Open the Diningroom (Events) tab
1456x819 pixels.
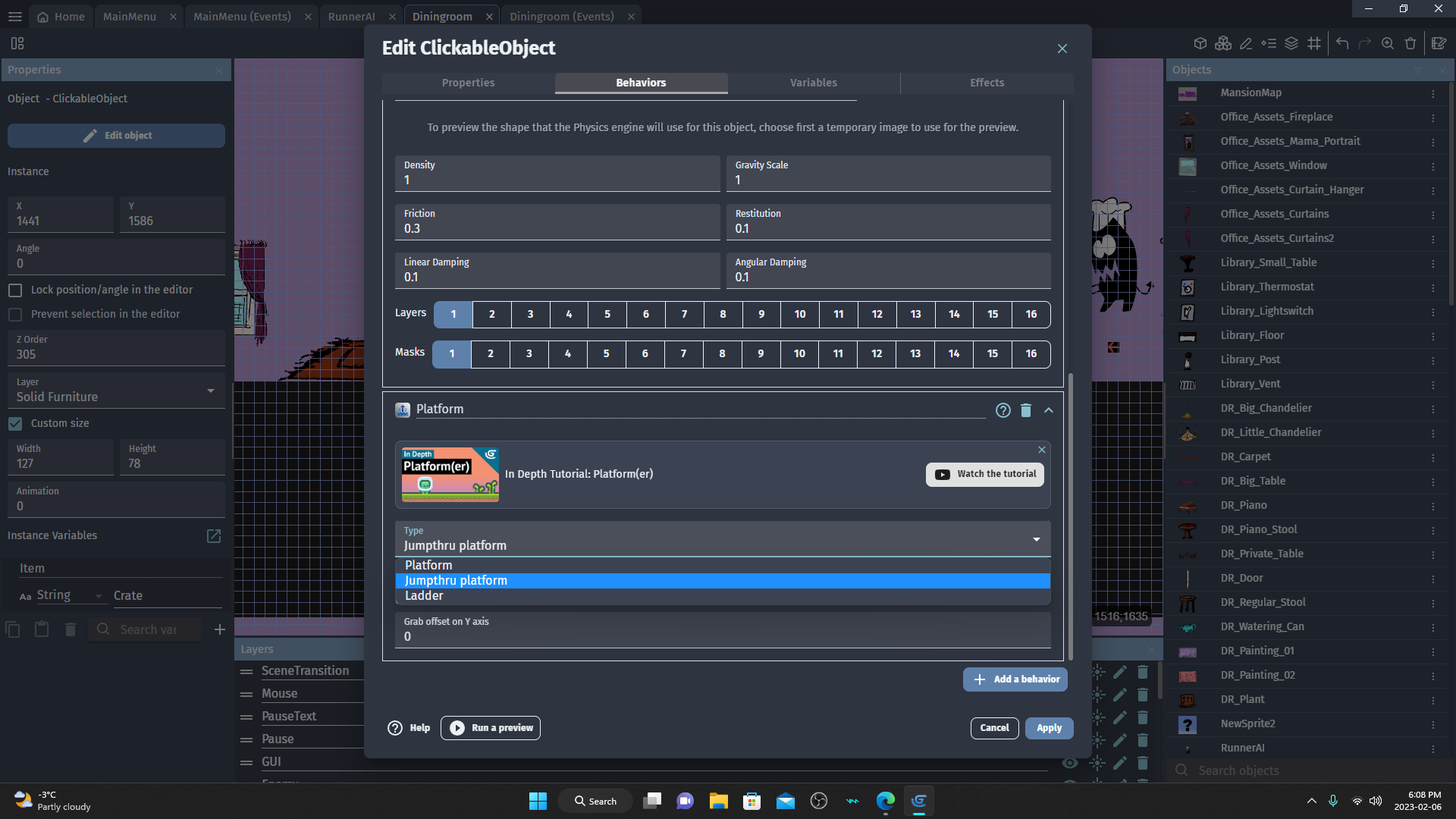562,16
